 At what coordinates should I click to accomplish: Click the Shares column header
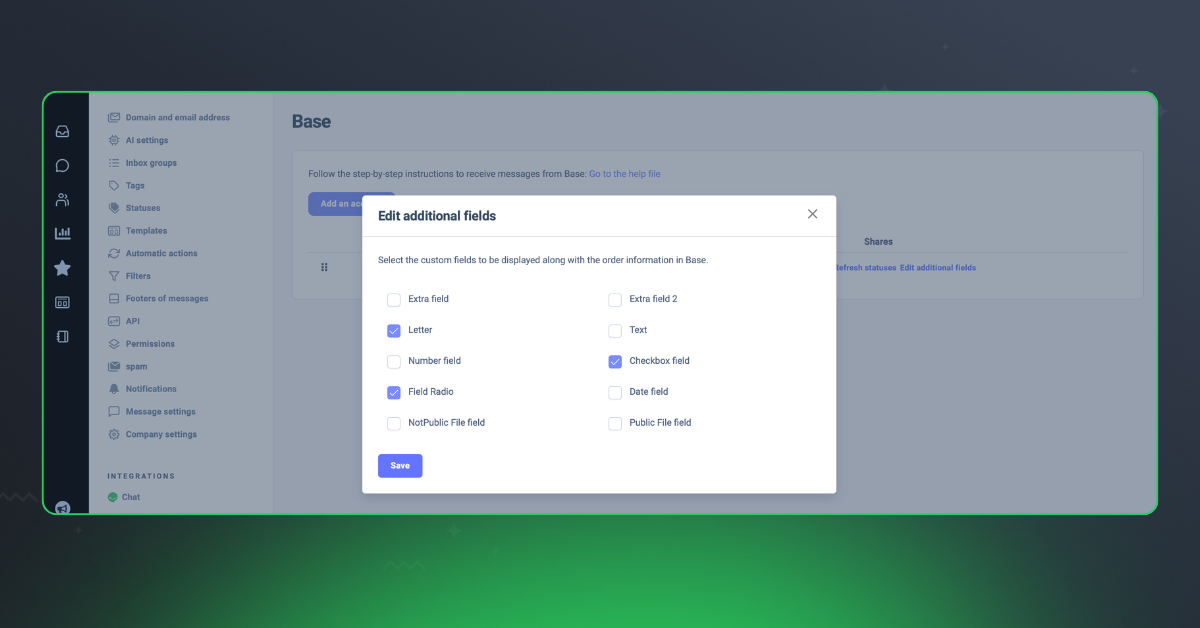(878, 242)
